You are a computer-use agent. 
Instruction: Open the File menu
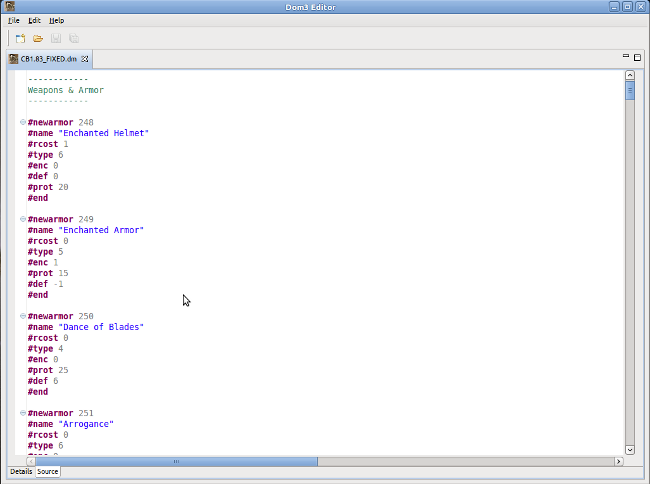(14, 20)
